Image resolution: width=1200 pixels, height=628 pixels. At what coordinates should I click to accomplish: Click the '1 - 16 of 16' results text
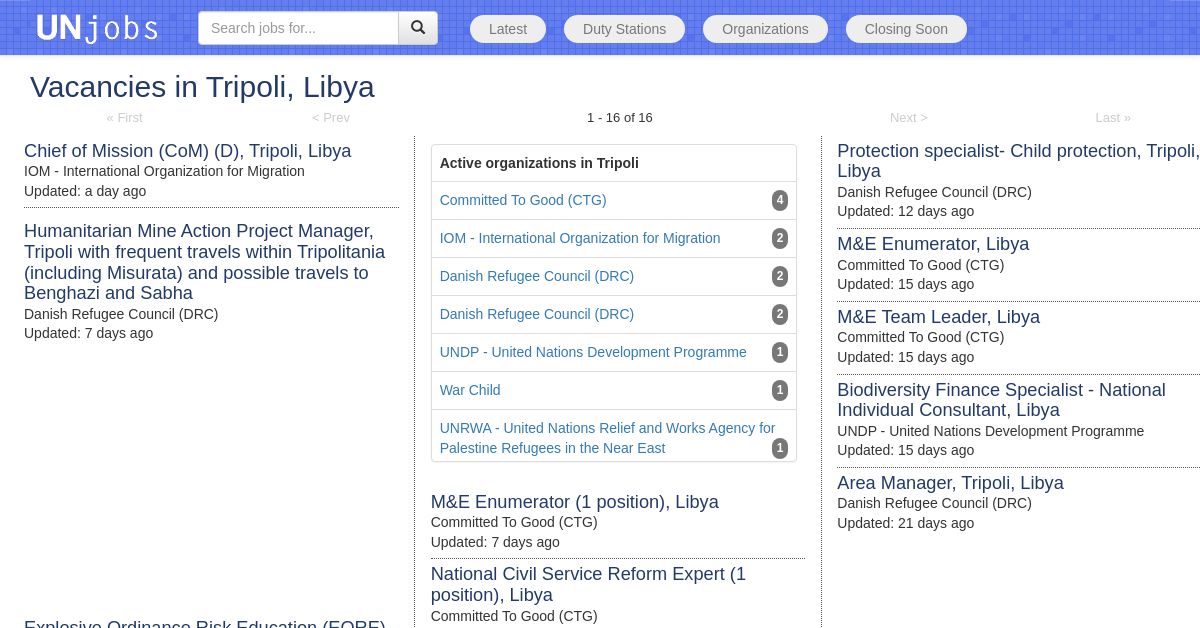[x=620, y=117]
